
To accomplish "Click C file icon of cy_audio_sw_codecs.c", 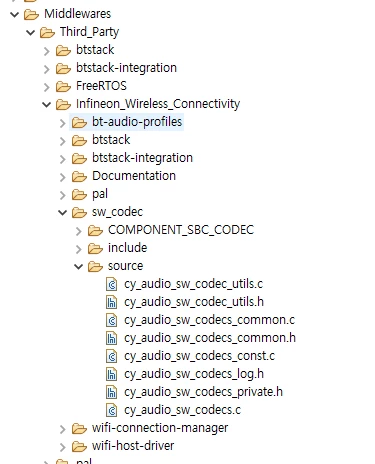I will pyautogui.click(x=112, y=410).
